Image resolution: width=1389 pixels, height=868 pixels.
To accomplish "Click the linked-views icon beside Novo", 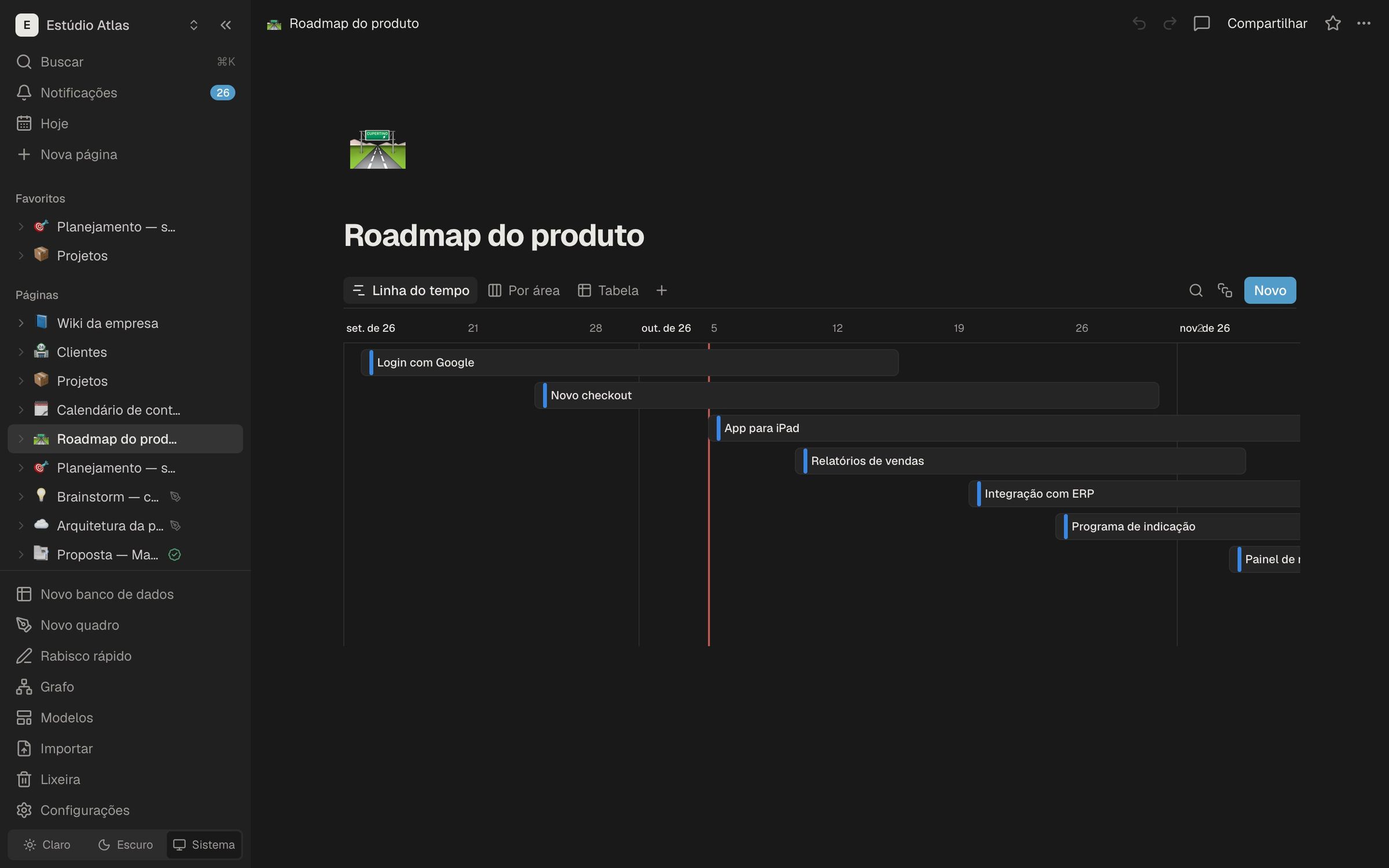I will [1225, 290].
